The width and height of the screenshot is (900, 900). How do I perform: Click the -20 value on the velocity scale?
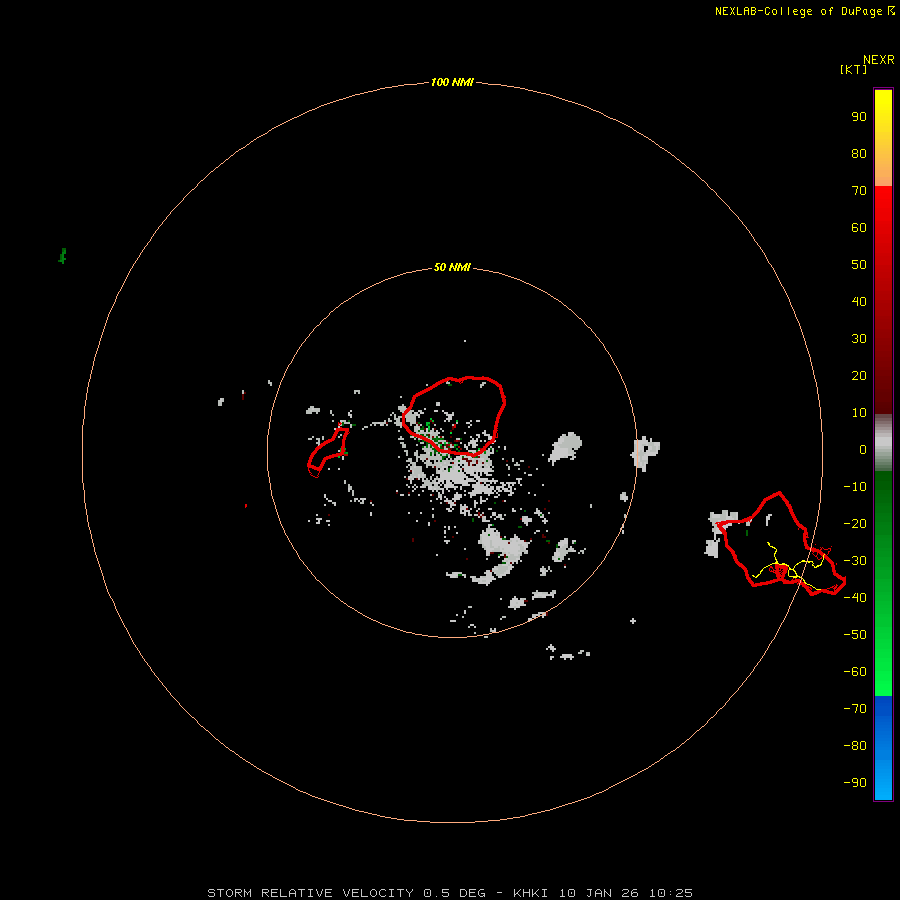pos(855,523)
